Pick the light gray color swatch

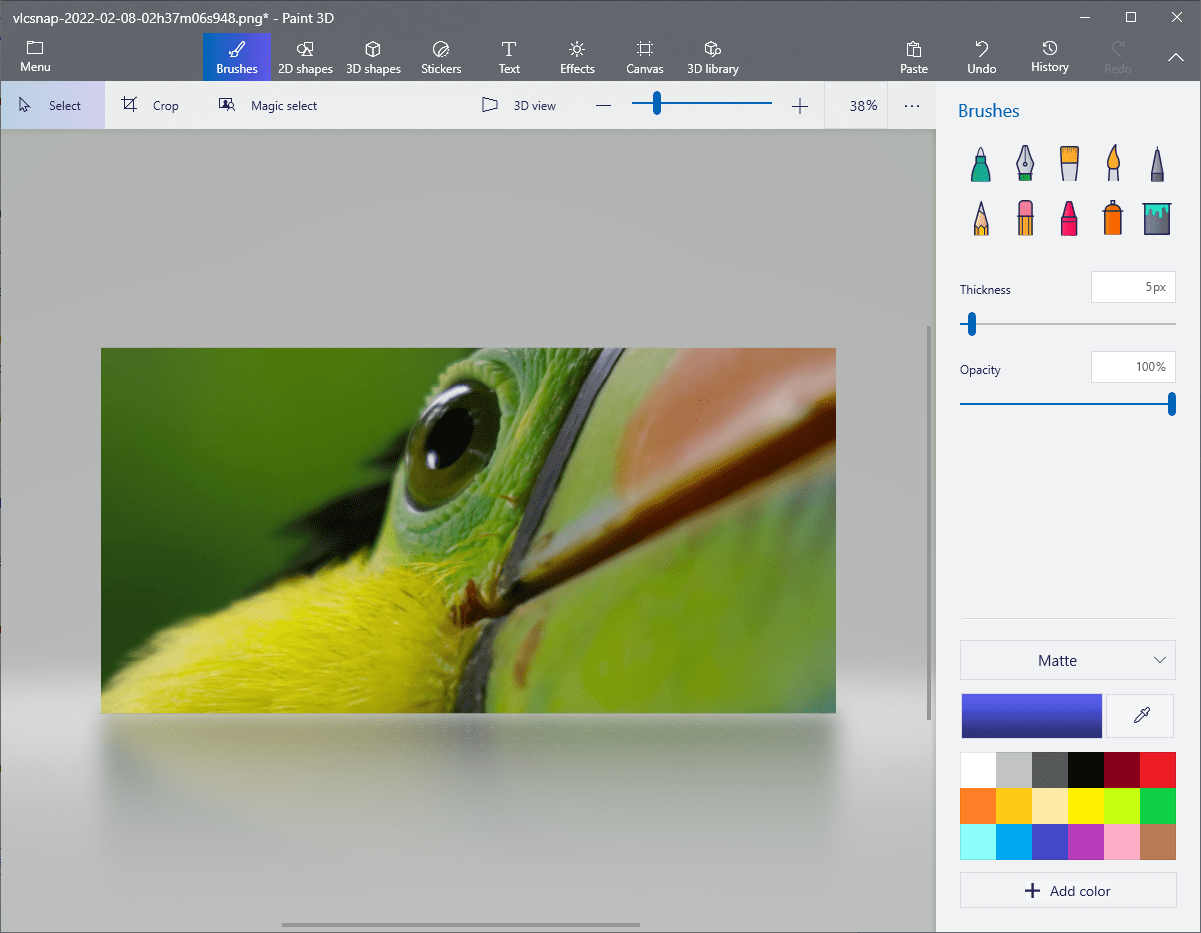[x=1014, y=770]
